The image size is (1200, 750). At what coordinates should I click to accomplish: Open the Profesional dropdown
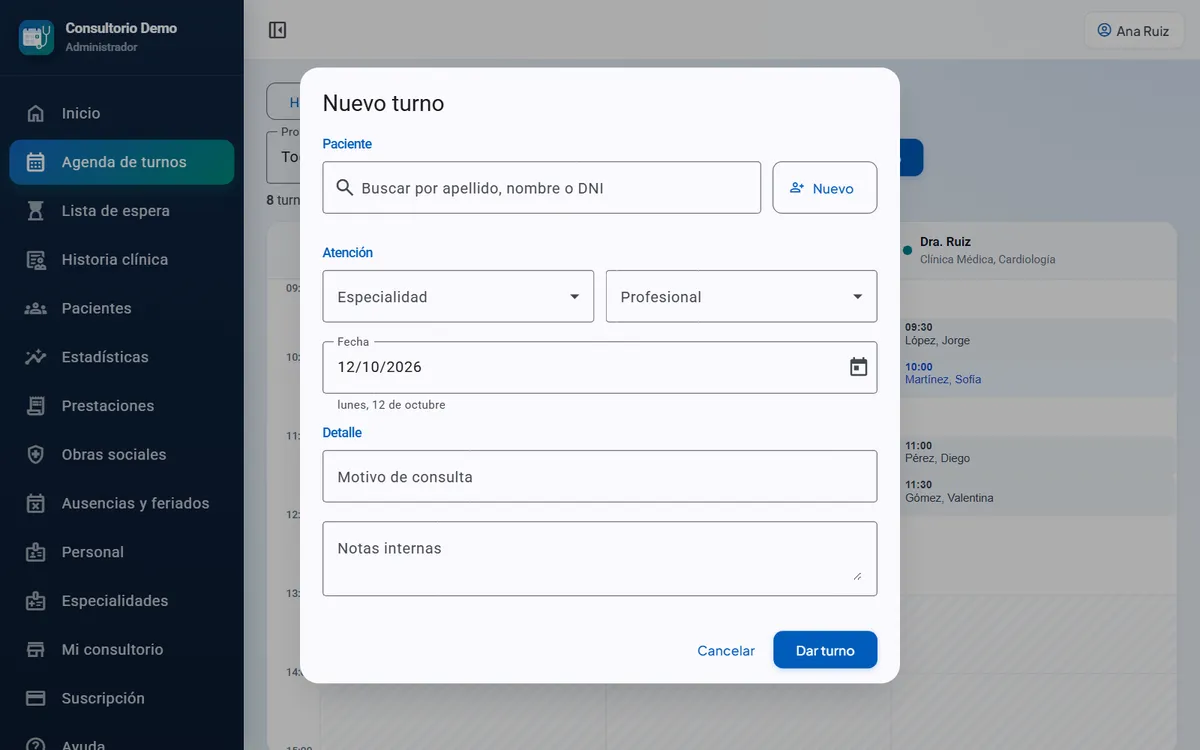click(x=741, y=296)
